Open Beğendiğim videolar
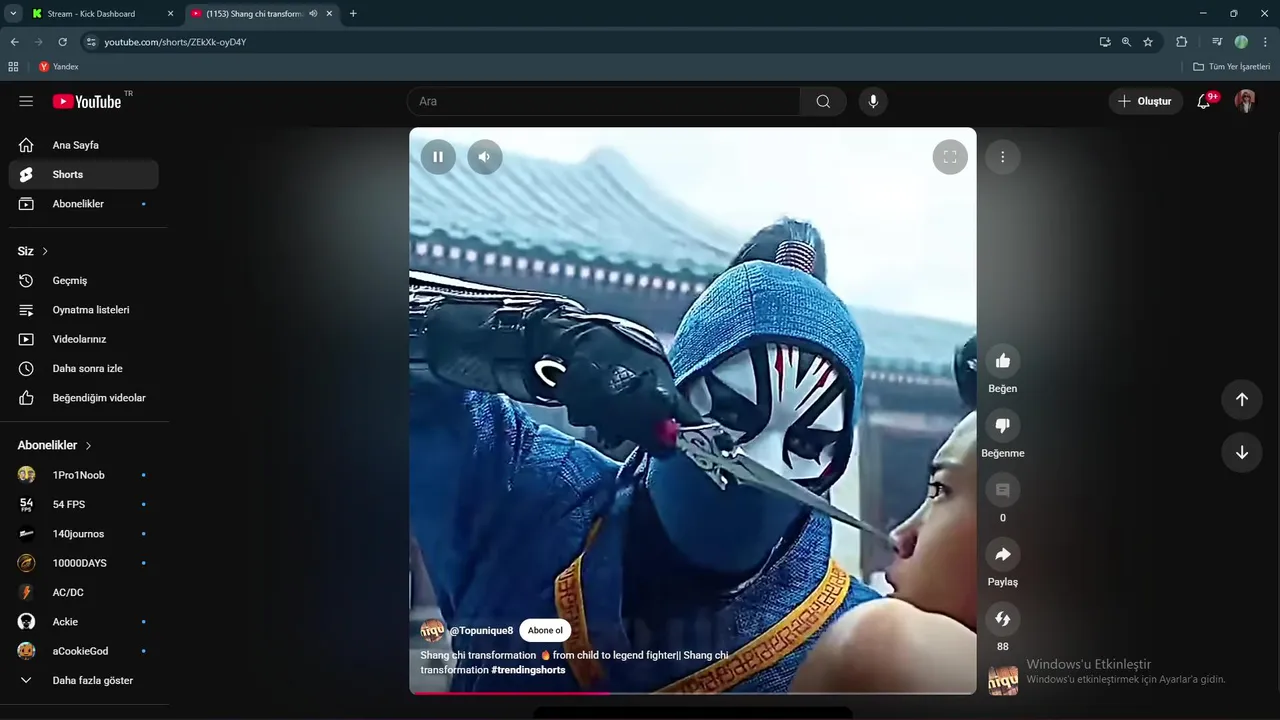The height and width of the screenshot is (720, 1280). [84, 398]
